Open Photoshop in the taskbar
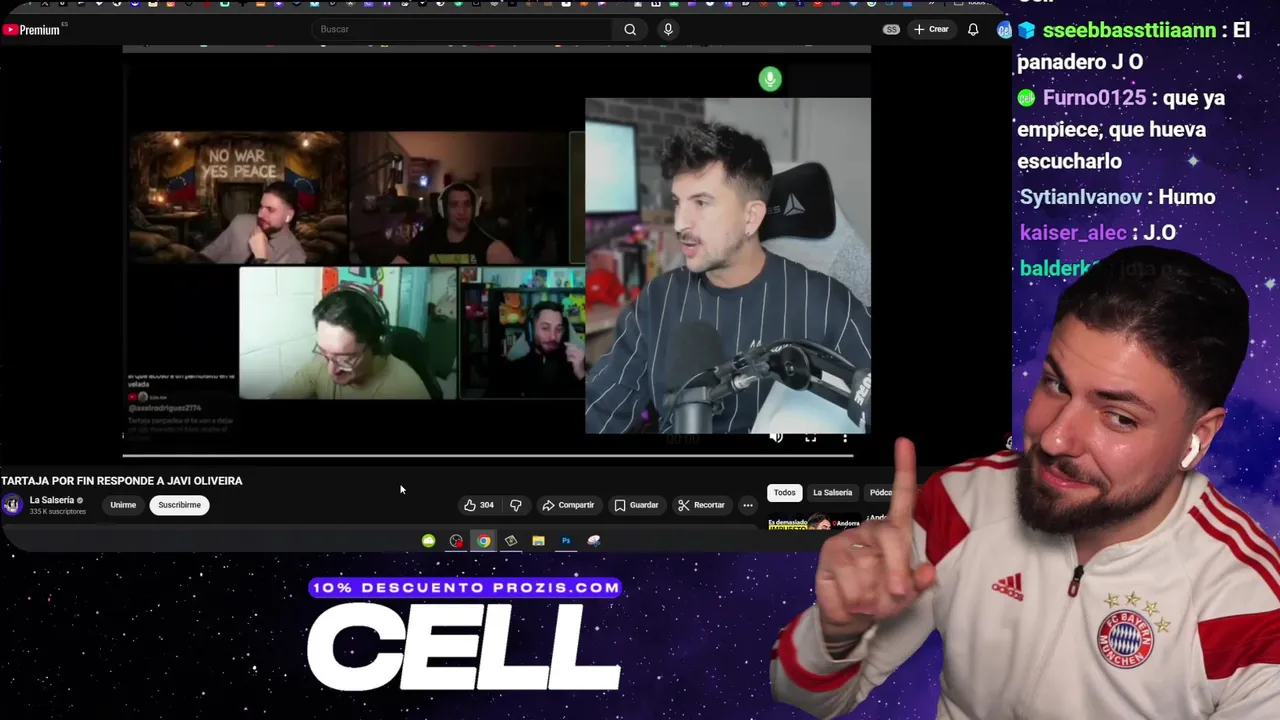The image size is (1280, 720). click(x=566, y=541)
